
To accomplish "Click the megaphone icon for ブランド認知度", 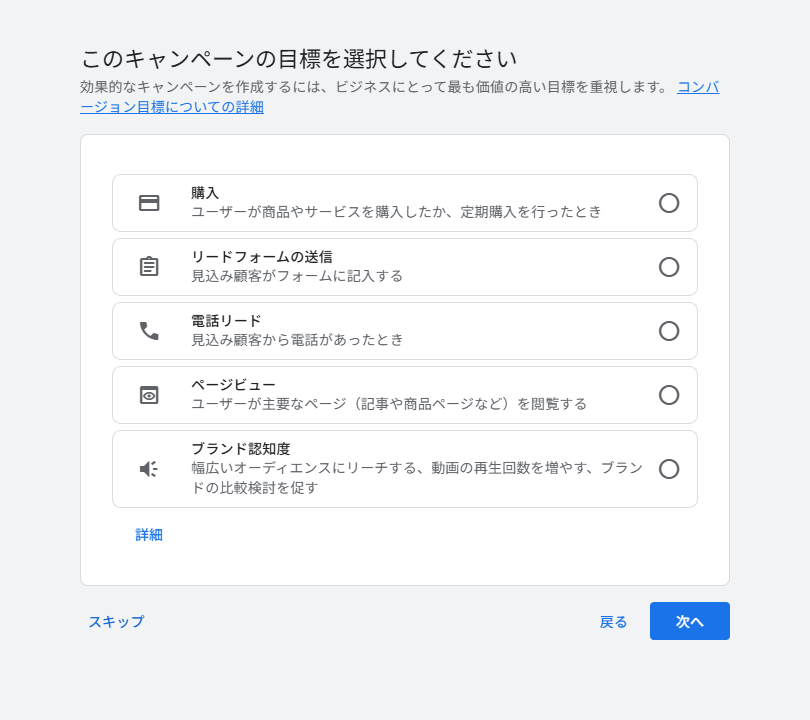I will [149, 469].
